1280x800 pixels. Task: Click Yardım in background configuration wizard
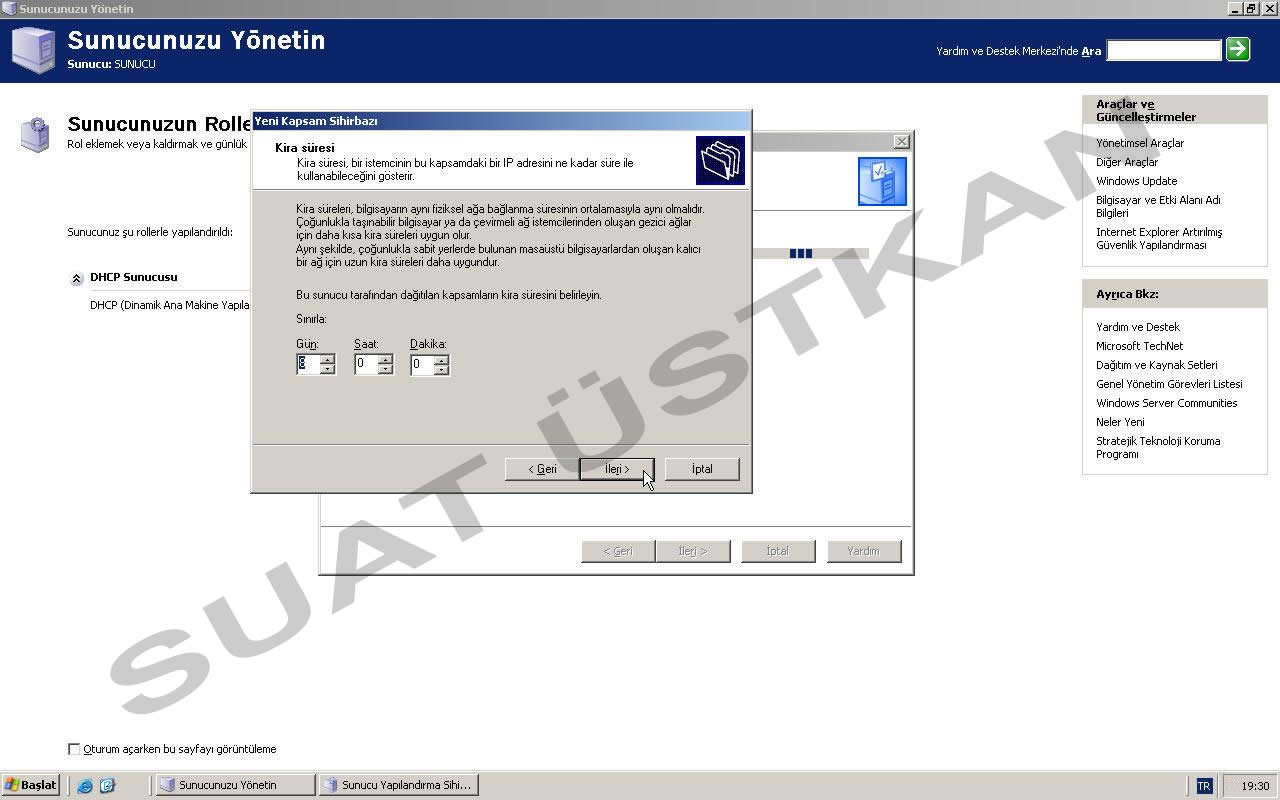click(x=864, y=551)
